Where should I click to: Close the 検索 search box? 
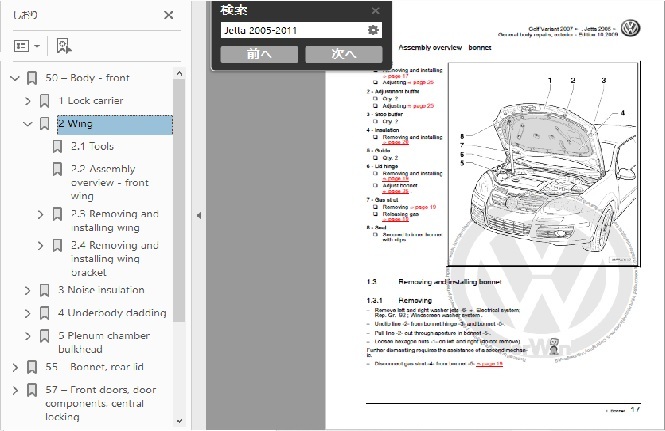pyautogui.click(x=375, y=11)
